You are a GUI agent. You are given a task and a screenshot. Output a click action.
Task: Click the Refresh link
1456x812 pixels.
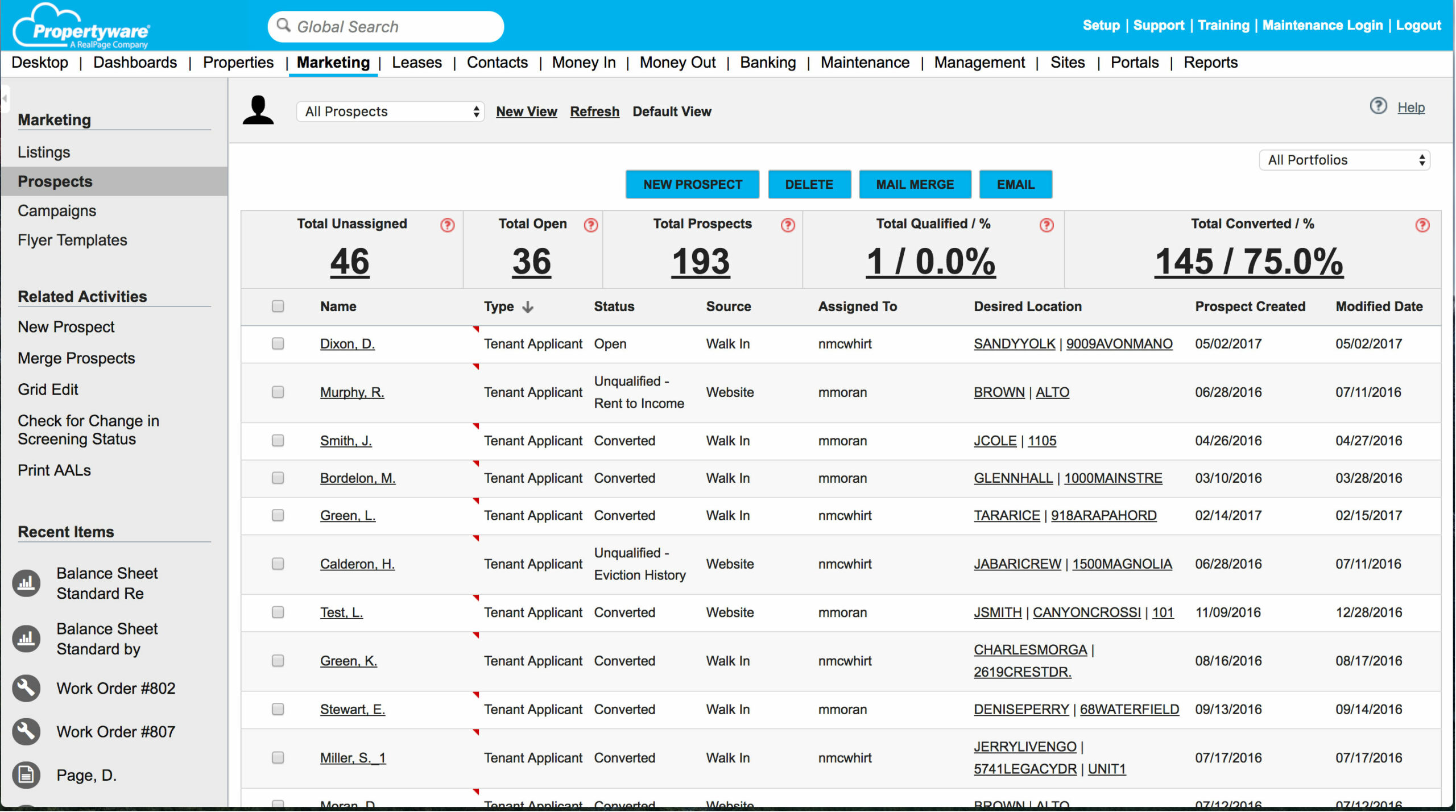pyautogui.click(x=595, y=111)
